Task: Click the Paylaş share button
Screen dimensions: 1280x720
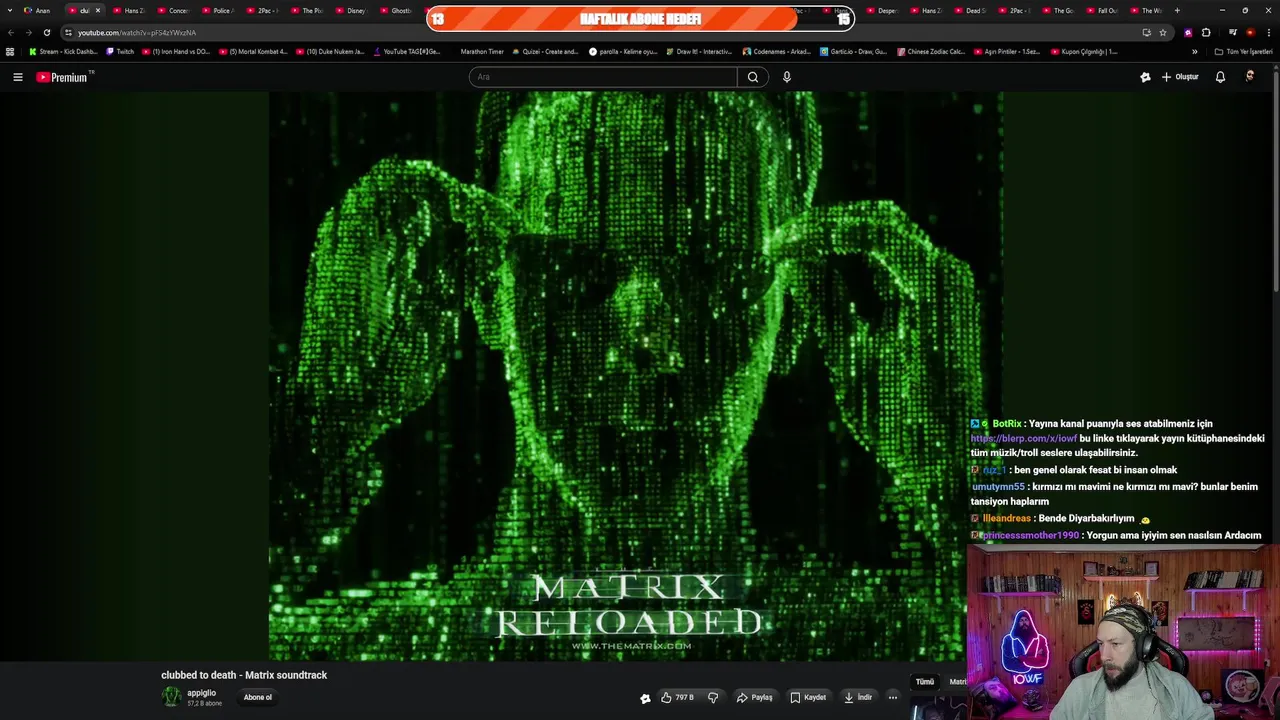Action: coord(754,697)
